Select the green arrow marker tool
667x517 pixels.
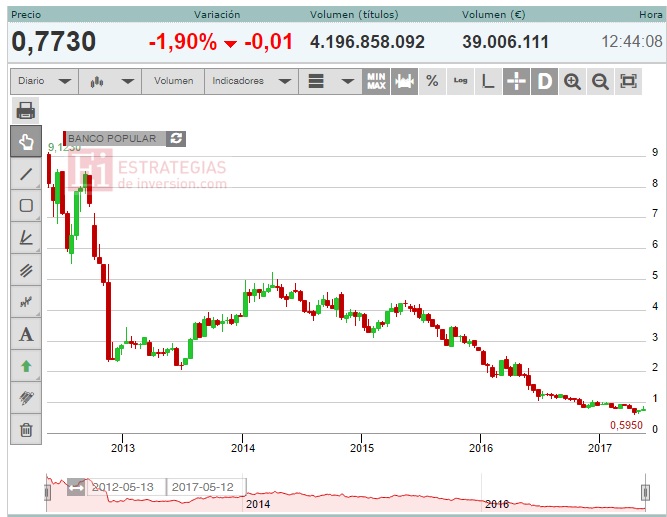click(x=26, y=366)
